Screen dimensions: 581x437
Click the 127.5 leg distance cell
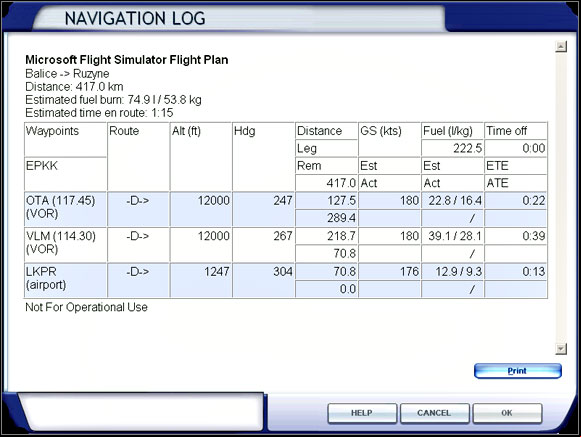click(x=326, y=201)
